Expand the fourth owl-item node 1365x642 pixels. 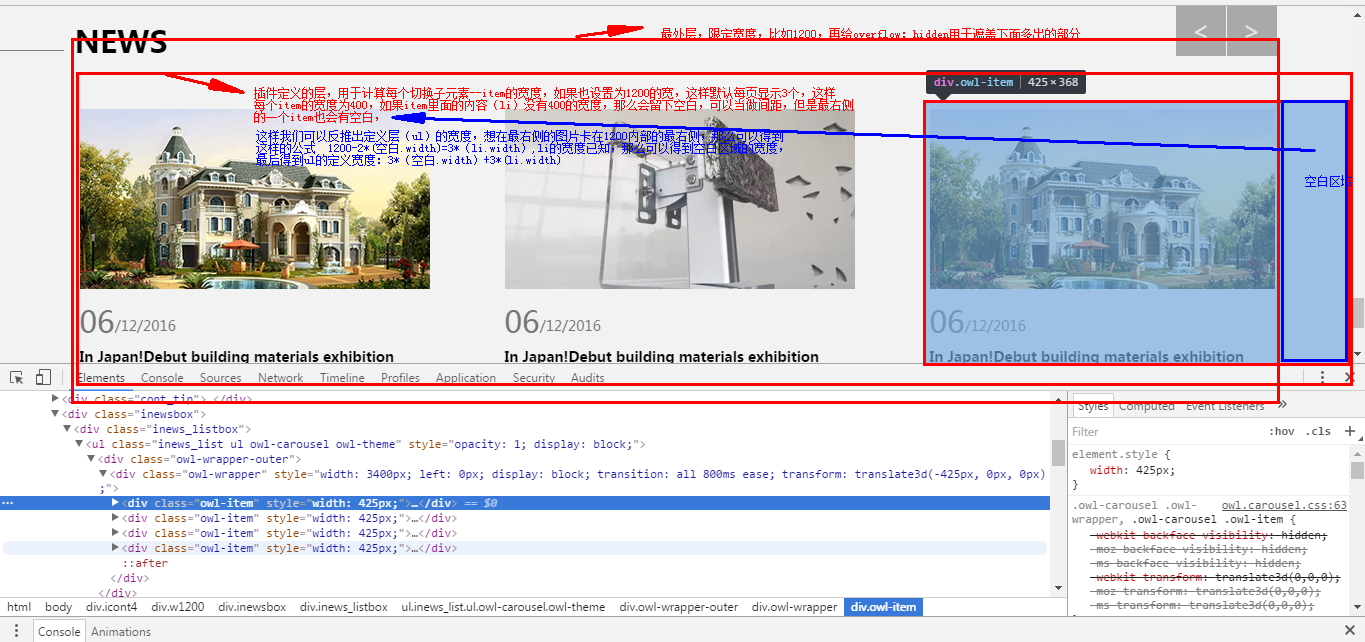click(x=115, y=548)
